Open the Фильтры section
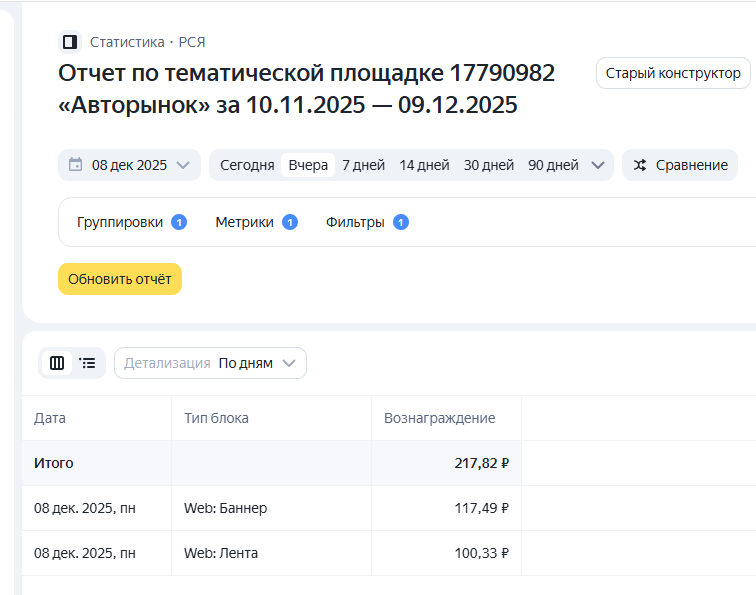Screen dimensions: 756x595 pos(355,222)
